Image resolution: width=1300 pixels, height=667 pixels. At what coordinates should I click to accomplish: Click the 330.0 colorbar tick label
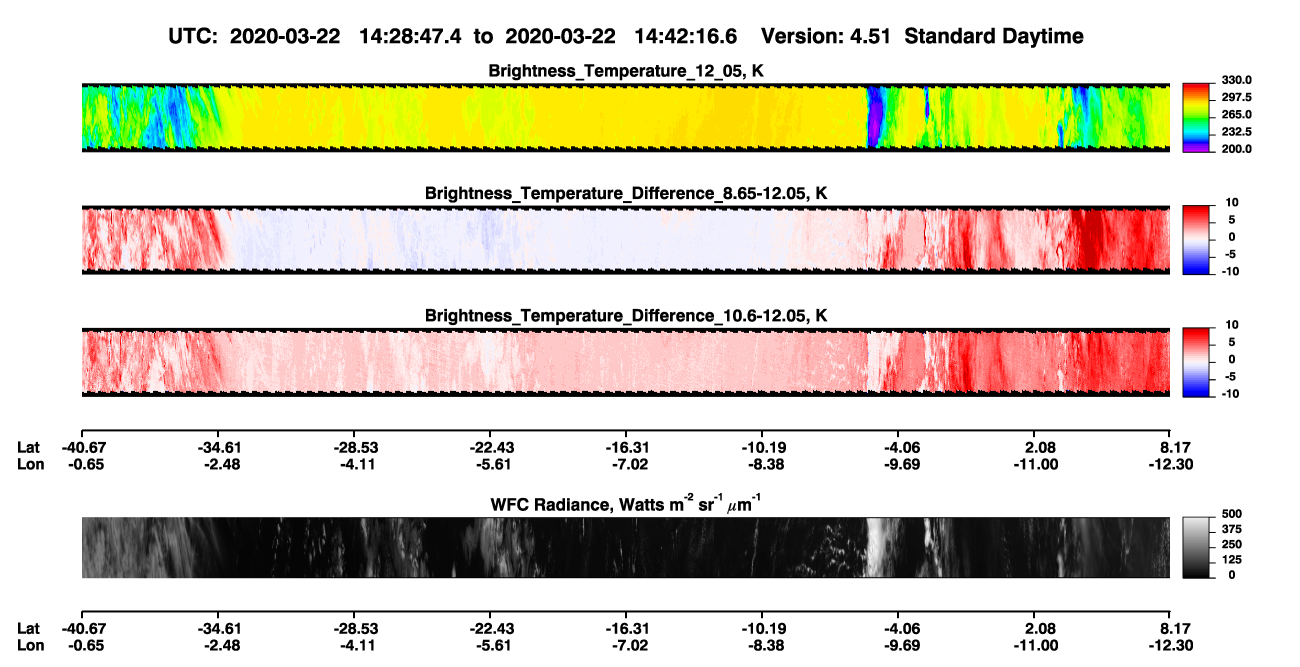[x=1236, y=81]
